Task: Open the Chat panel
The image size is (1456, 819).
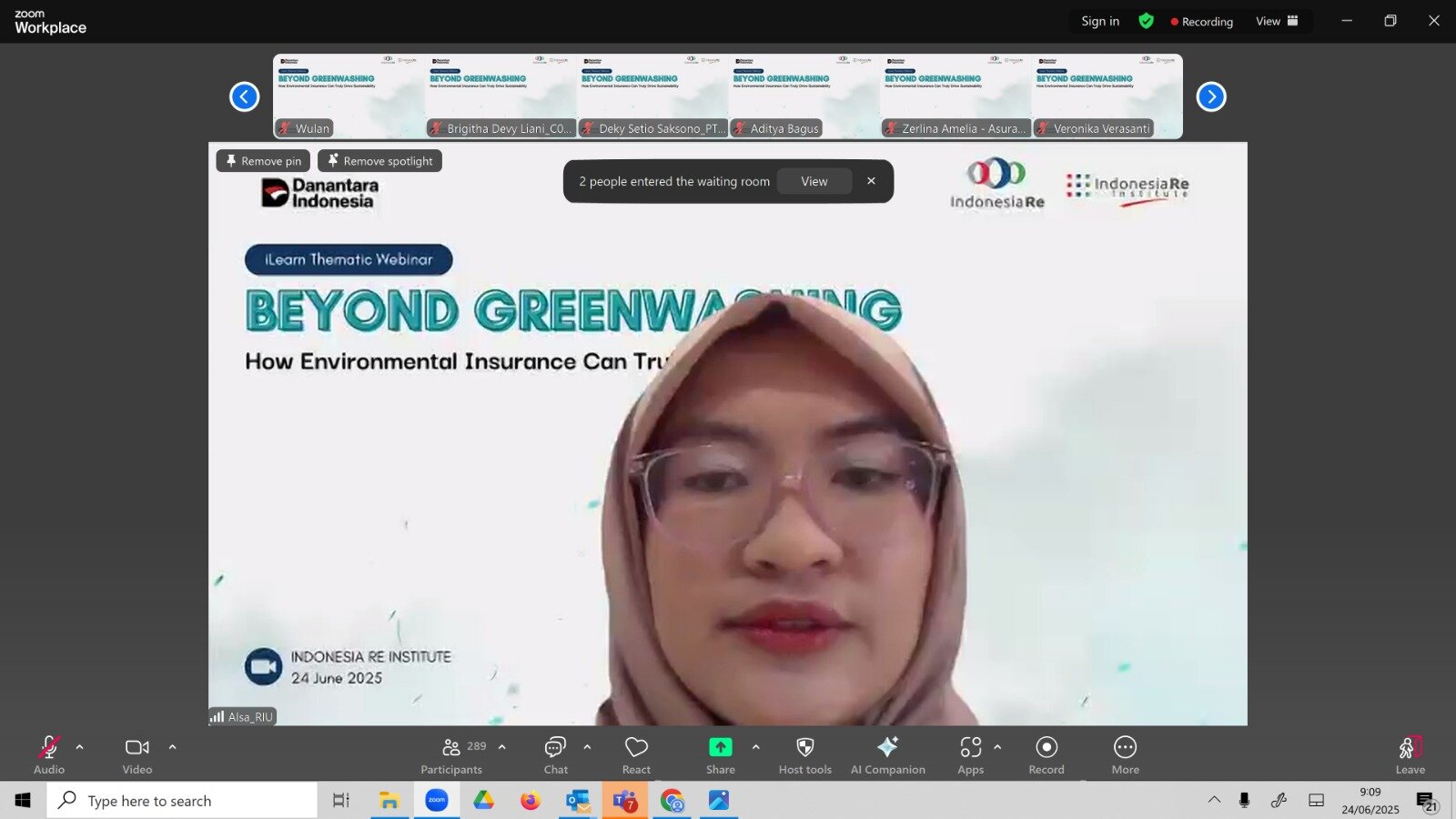Action: pyautogui.click(x=555, y=755)
